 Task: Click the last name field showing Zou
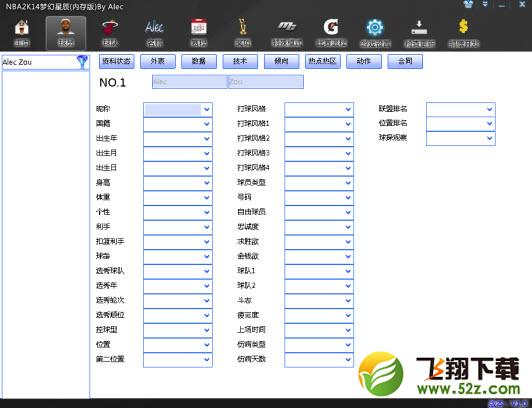point(266,82)
